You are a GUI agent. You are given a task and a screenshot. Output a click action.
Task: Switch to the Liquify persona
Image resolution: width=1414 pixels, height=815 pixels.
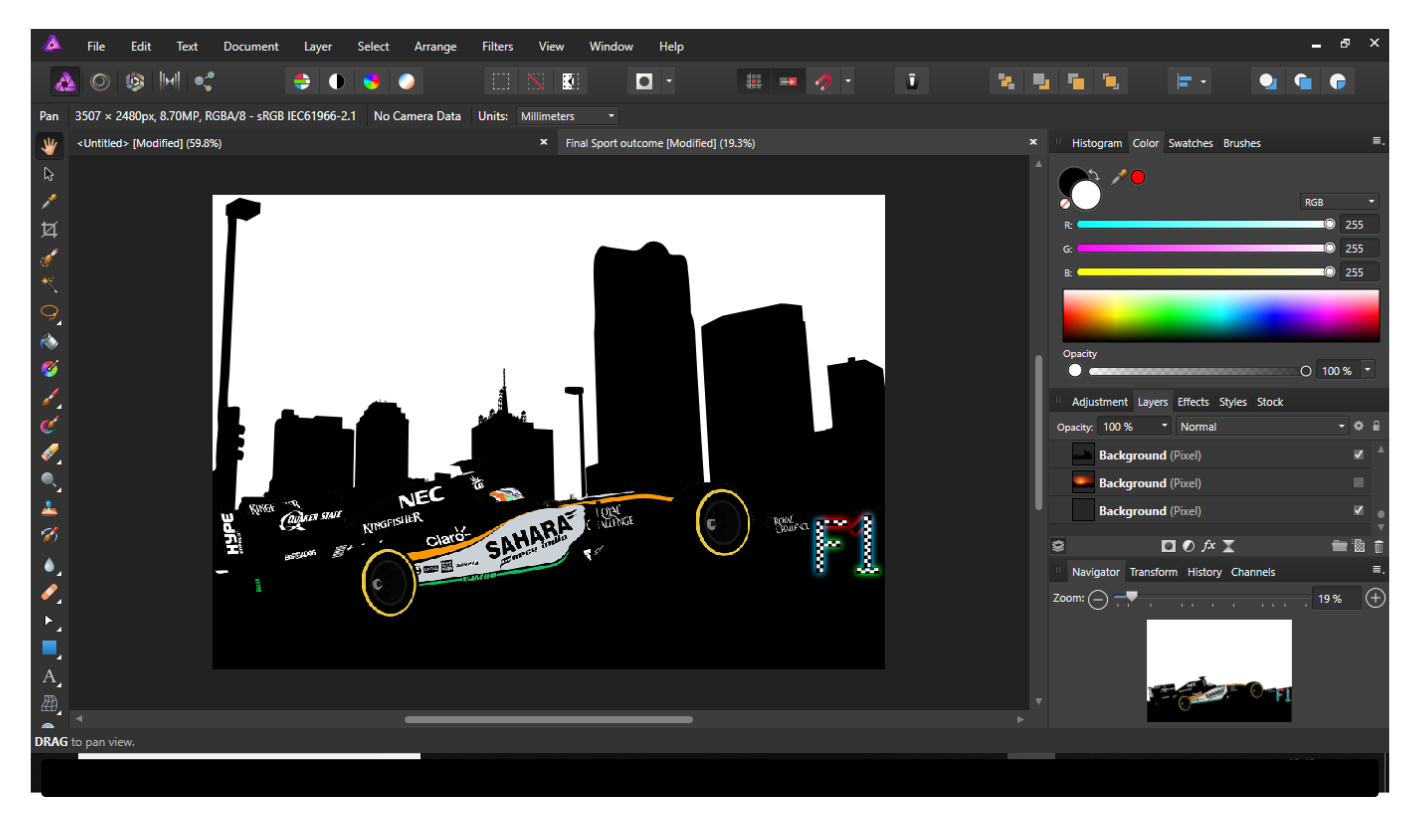click(x=100, y=81)
